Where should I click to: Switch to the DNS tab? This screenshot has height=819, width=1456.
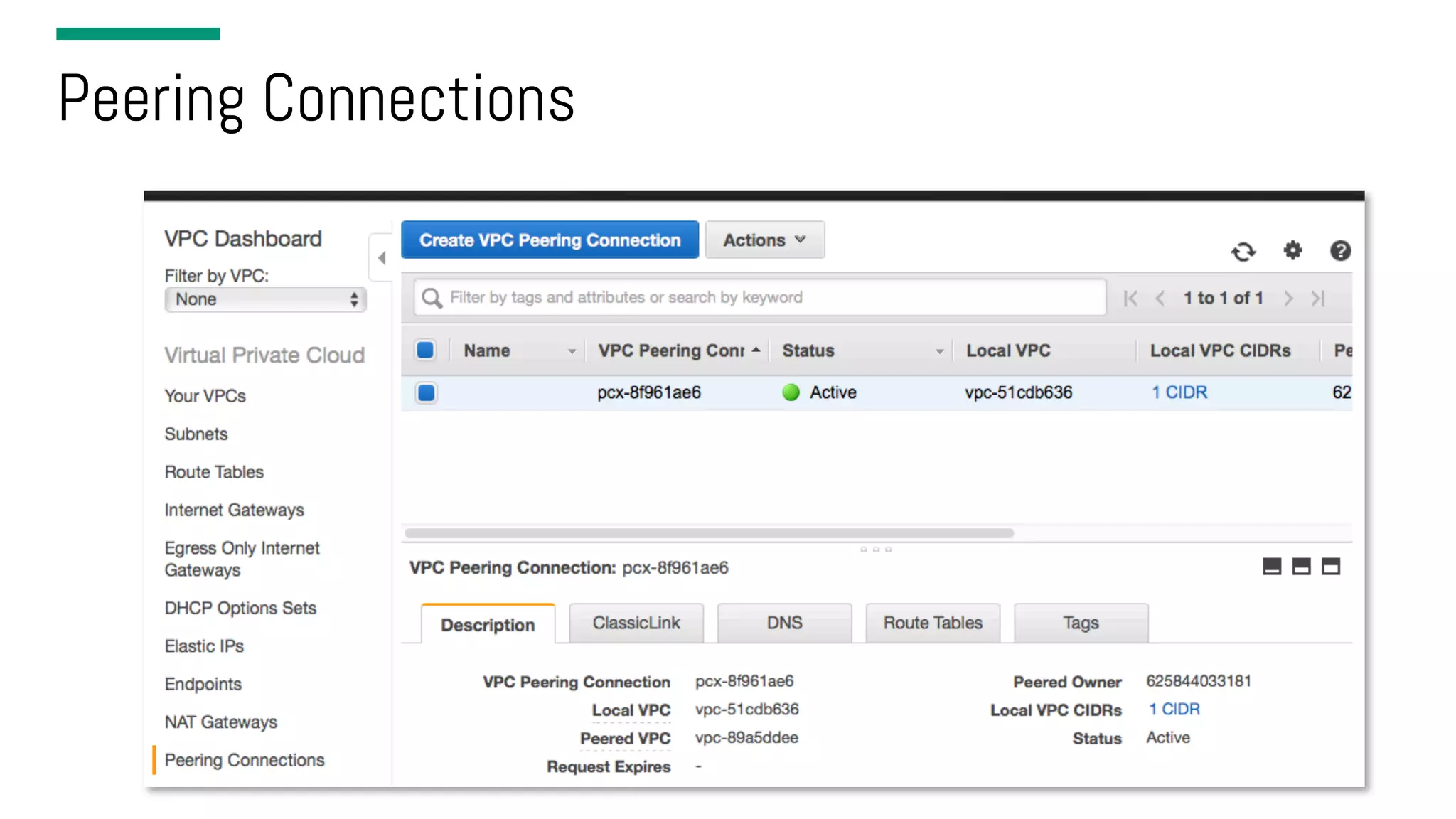[x=784, y=623]
